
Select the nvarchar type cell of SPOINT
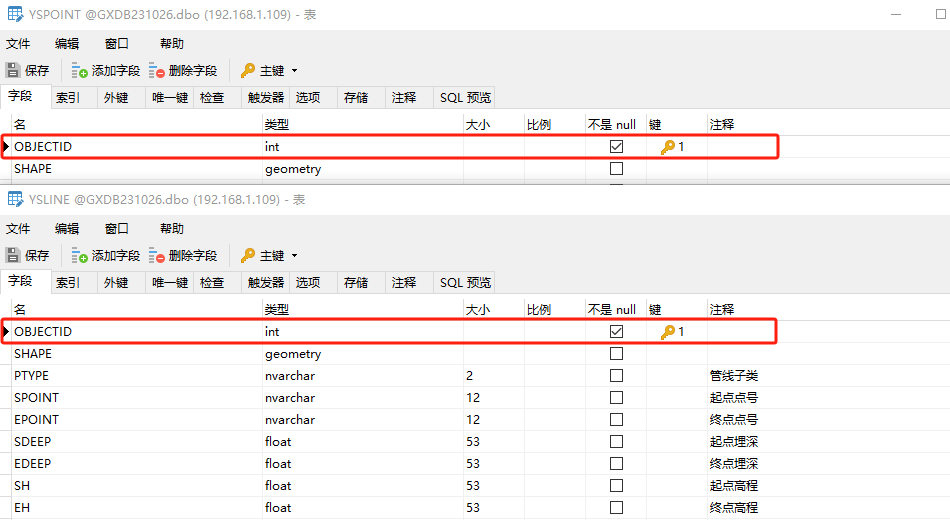click(290, 398)
